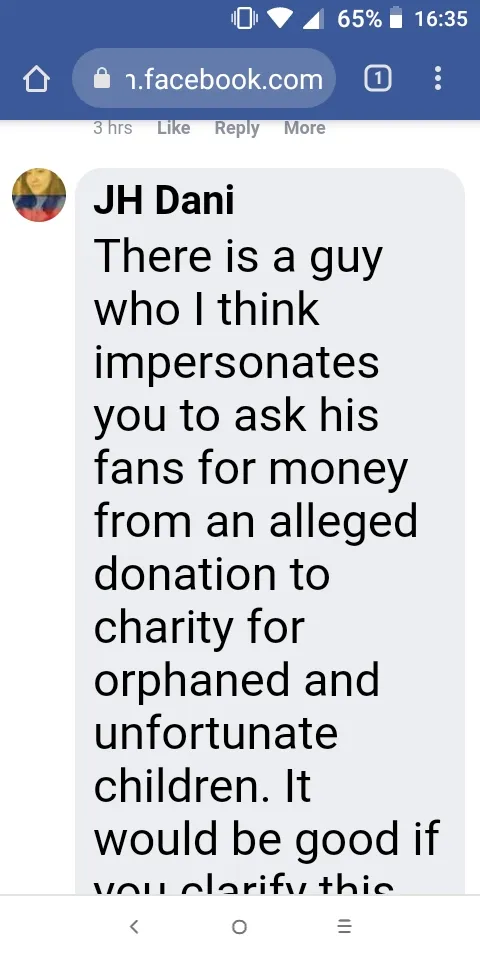
Task: Reply to the previous comment
Action: pos(237,128)
